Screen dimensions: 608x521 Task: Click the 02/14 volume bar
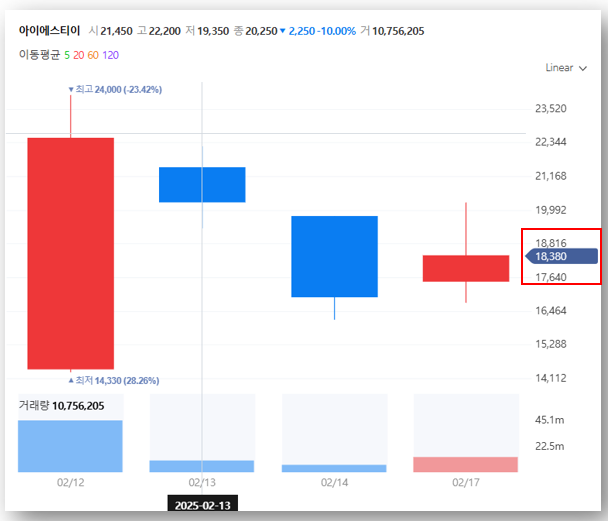334,468
